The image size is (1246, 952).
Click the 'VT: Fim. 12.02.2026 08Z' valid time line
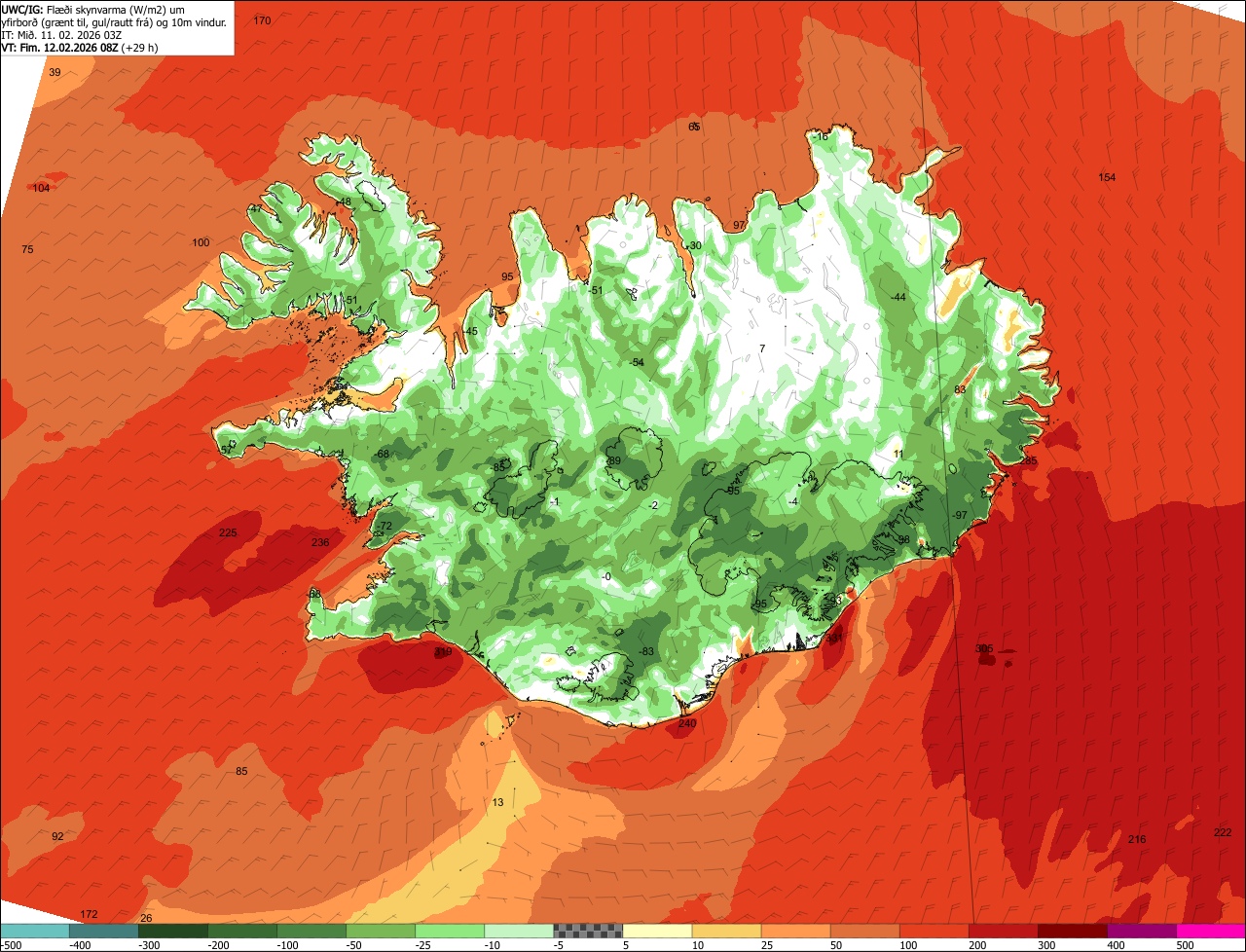(x=58, y=47)
